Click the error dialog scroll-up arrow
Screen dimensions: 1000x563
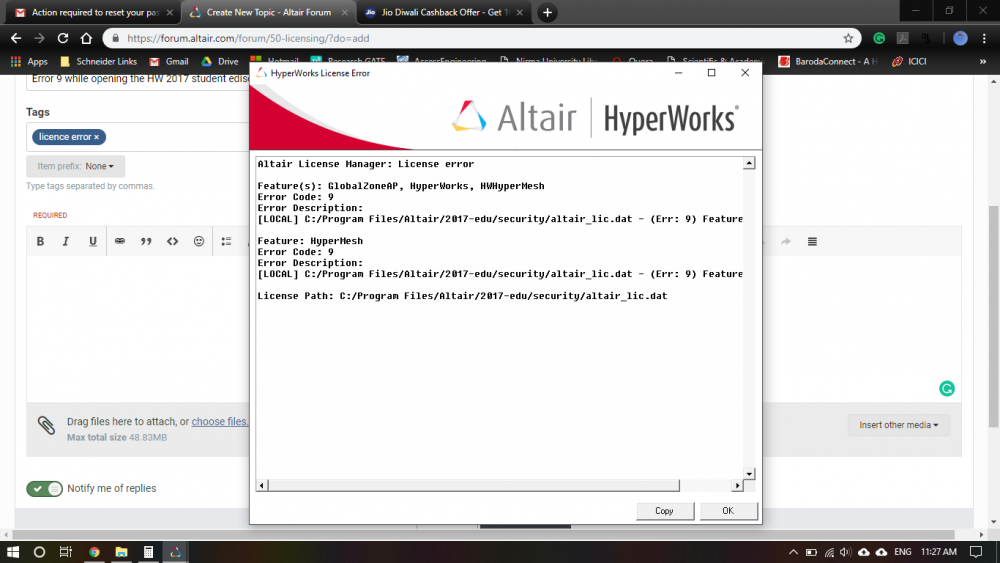(x=749, y=163)
